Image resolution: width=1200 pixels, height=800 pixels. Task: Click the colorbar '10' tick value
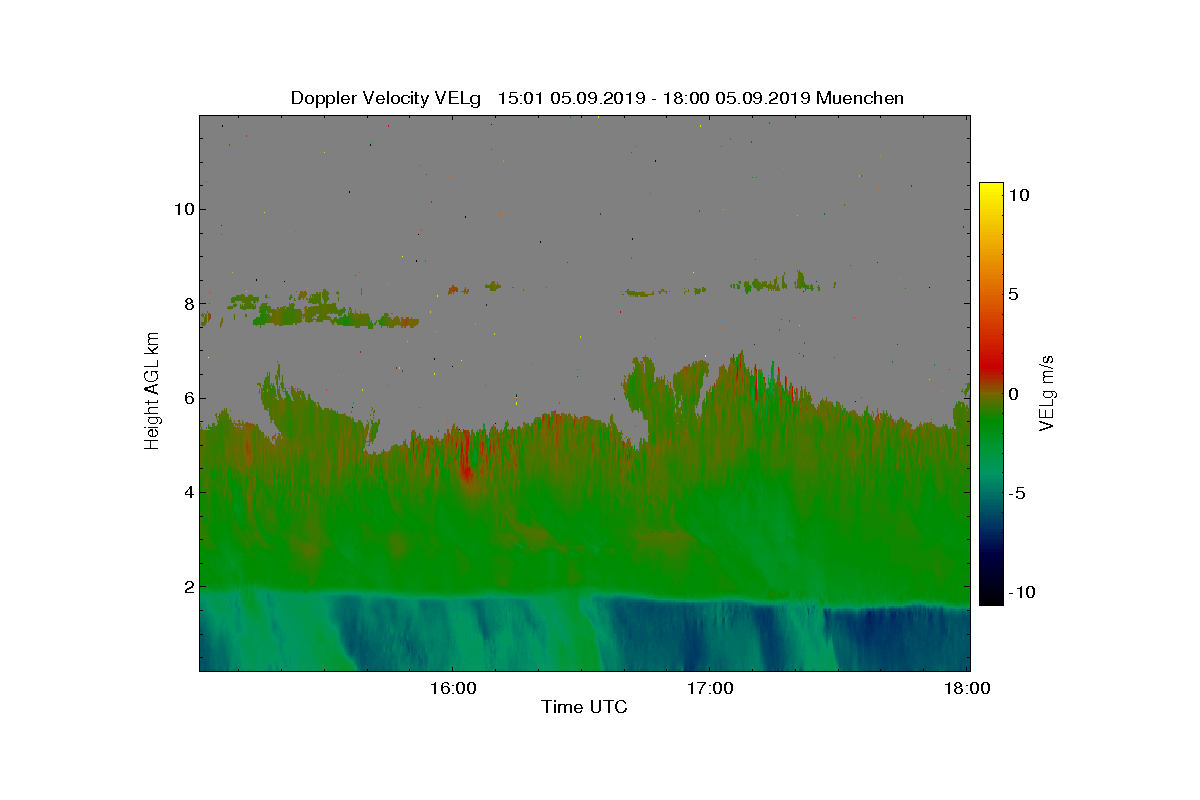tap(1018, 196)
